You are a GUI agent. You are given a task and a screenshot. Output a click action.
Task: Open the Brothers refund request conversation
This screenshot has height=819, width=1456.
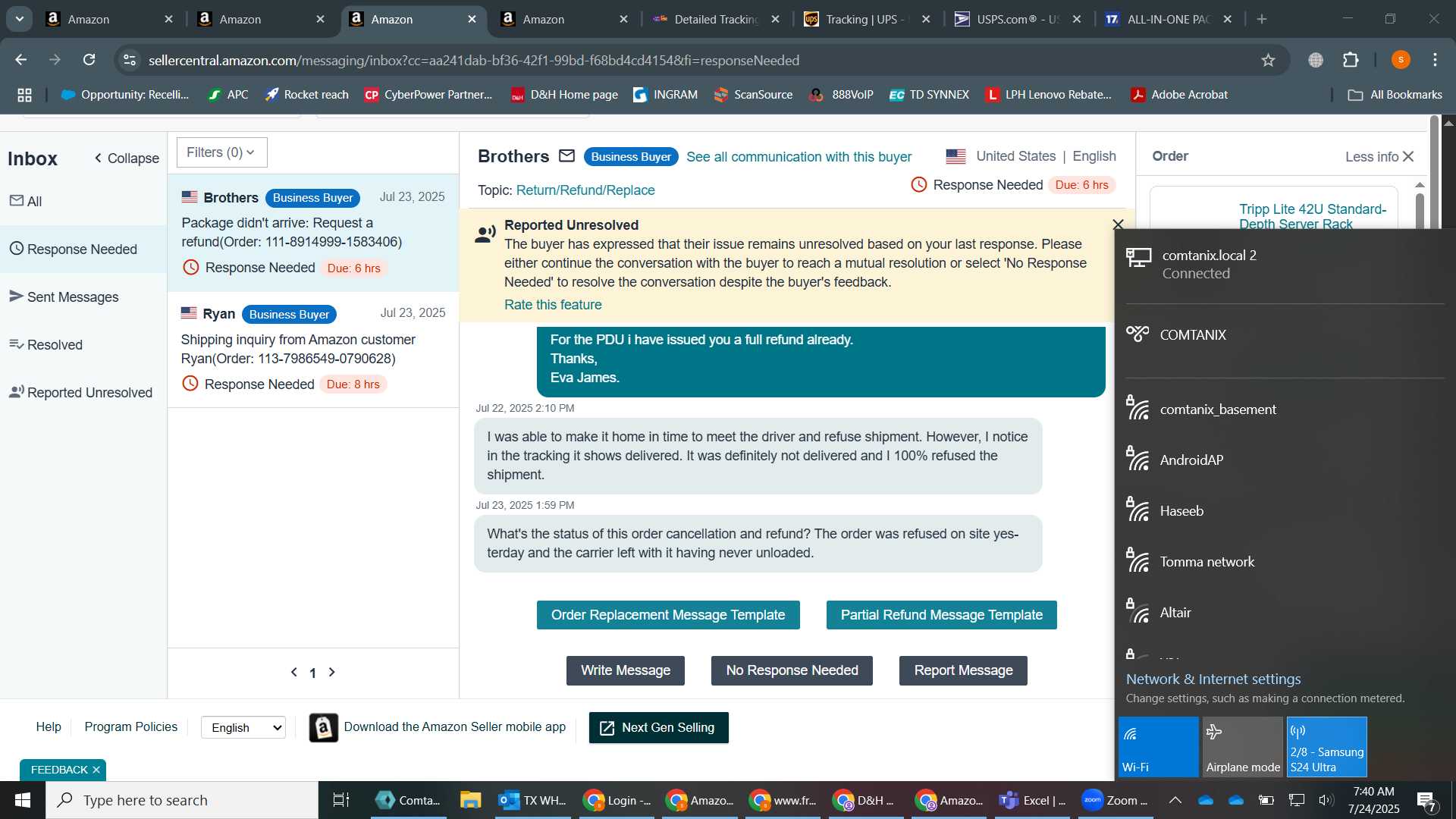click(313, 233)
